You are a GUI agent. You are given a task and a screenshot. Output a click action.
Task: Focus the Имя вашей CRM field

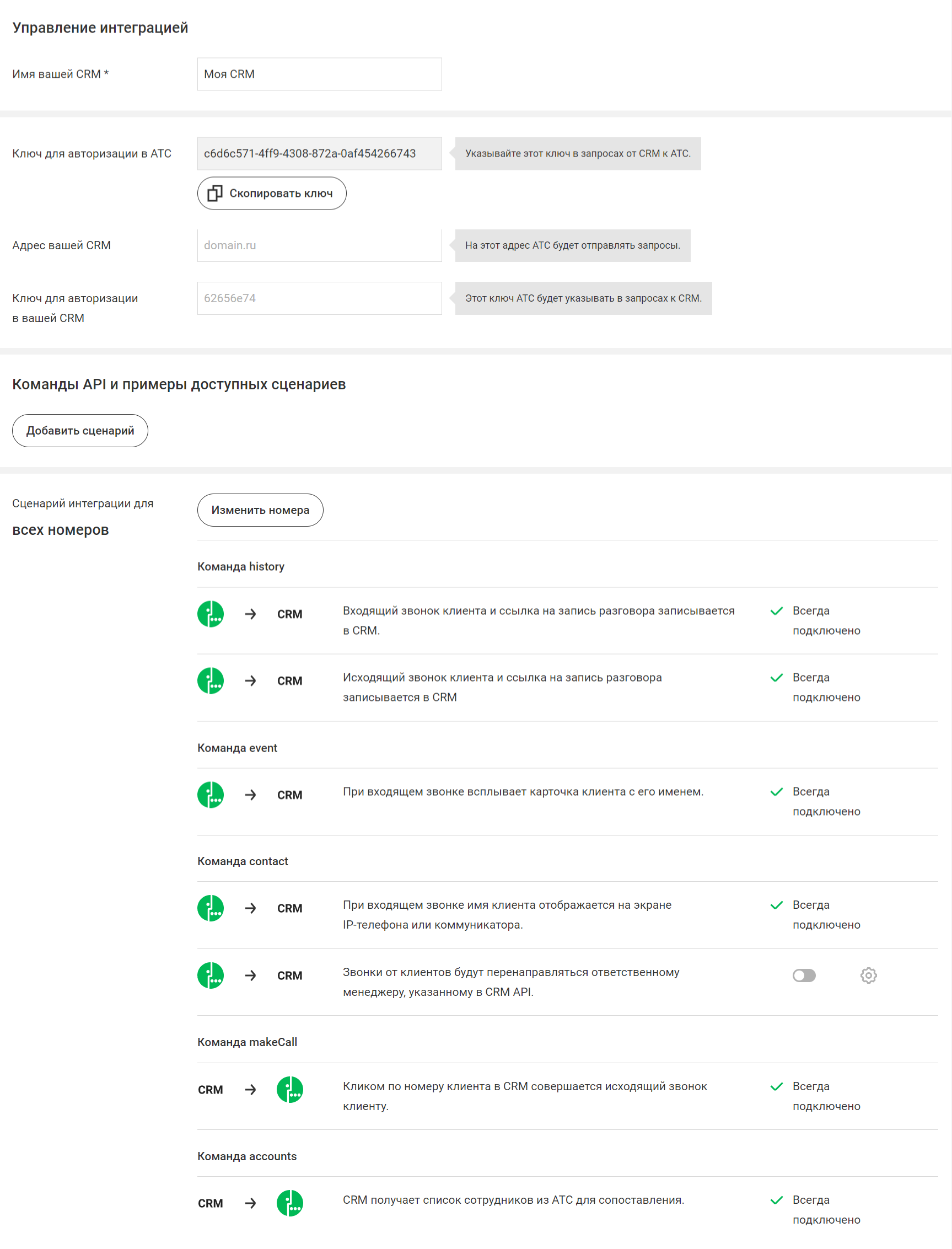tap(319, 74)
